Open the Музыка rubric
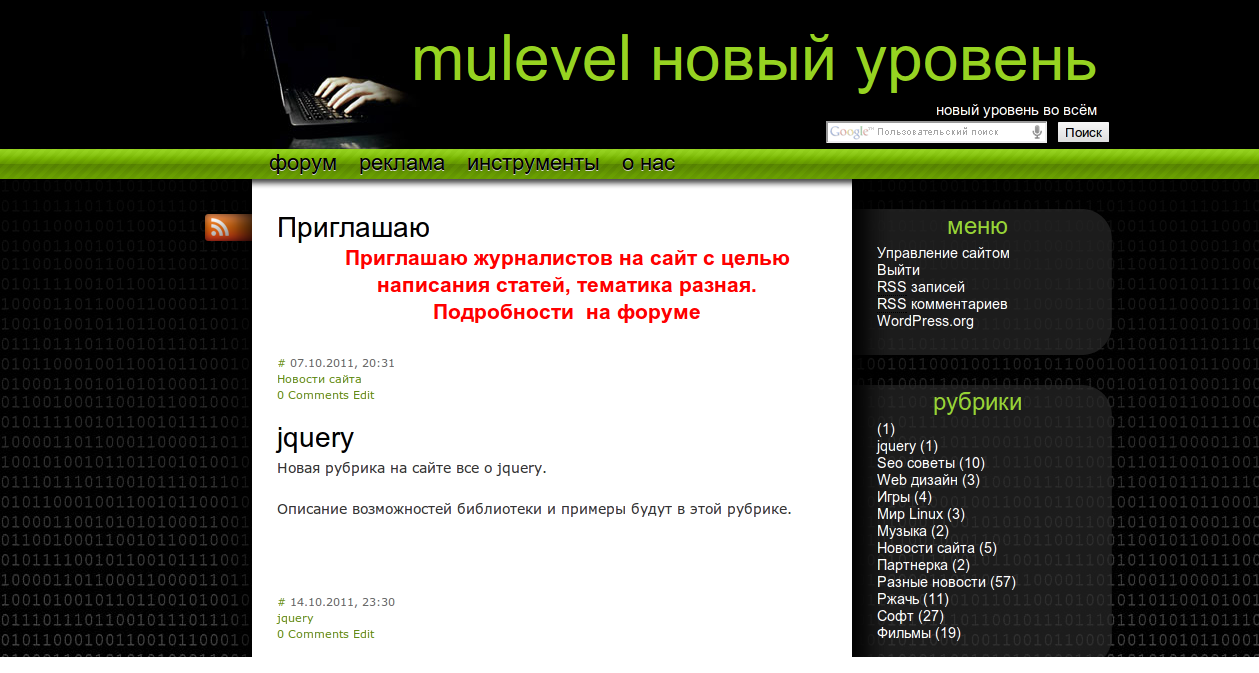The height and width of the screenshot is (673, 1259). [x=902, y=531]
